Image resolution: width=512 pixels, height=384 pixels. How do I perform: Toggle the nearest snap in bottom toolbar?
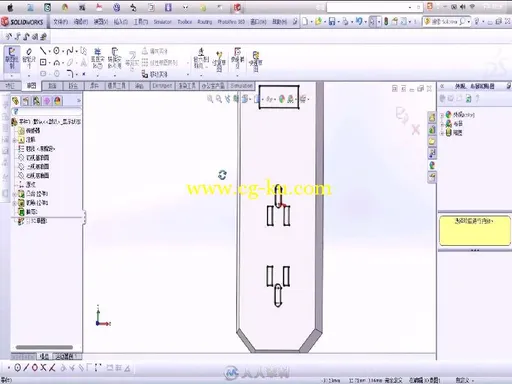point(52,368)
